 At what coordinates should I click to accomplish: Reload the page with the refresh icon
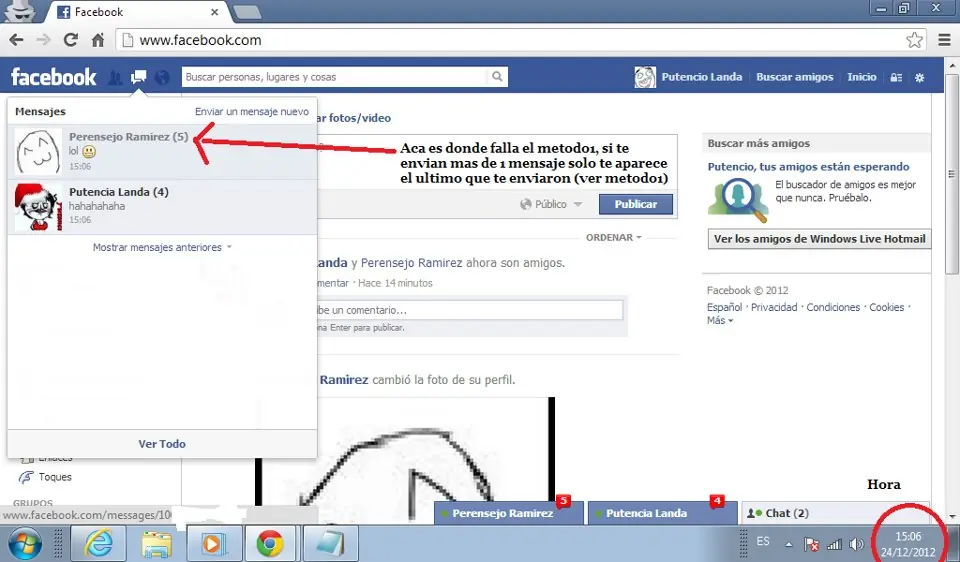(71, 40)
